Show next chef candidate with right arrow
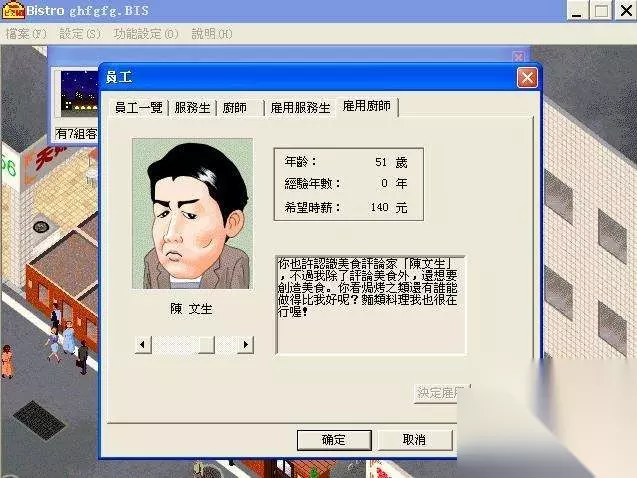This screenshot has width=637, height=478. pos(245,345)
